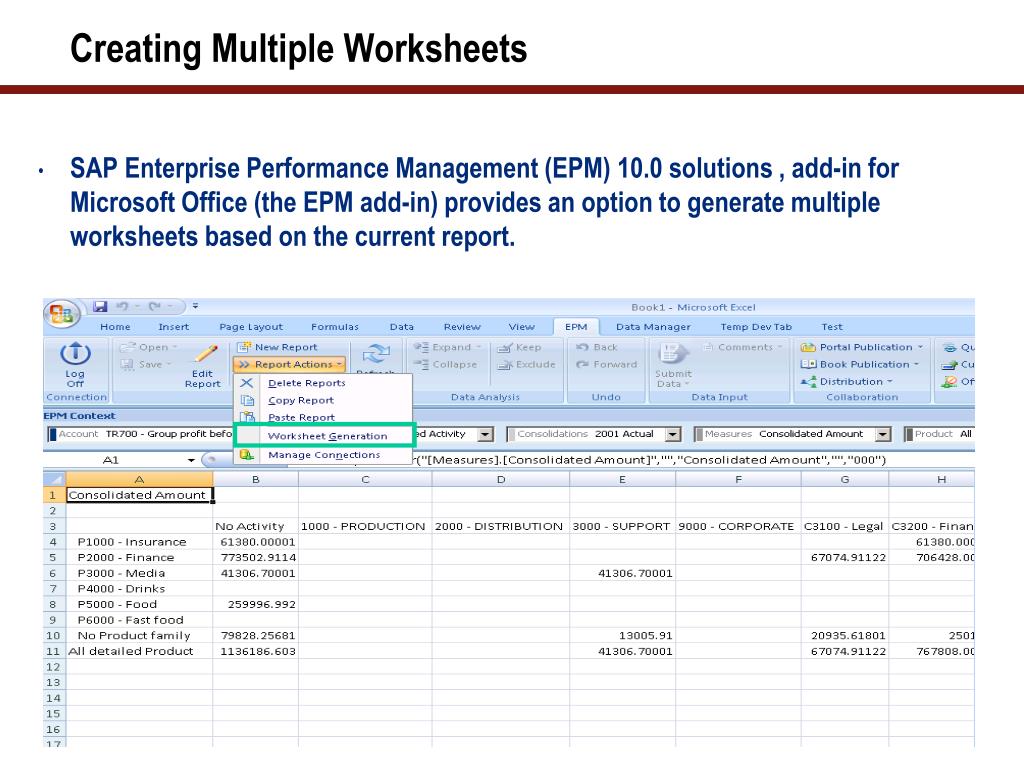
Task: Click the Refresh icon in EPM ribbon
Action: (376, 354)
